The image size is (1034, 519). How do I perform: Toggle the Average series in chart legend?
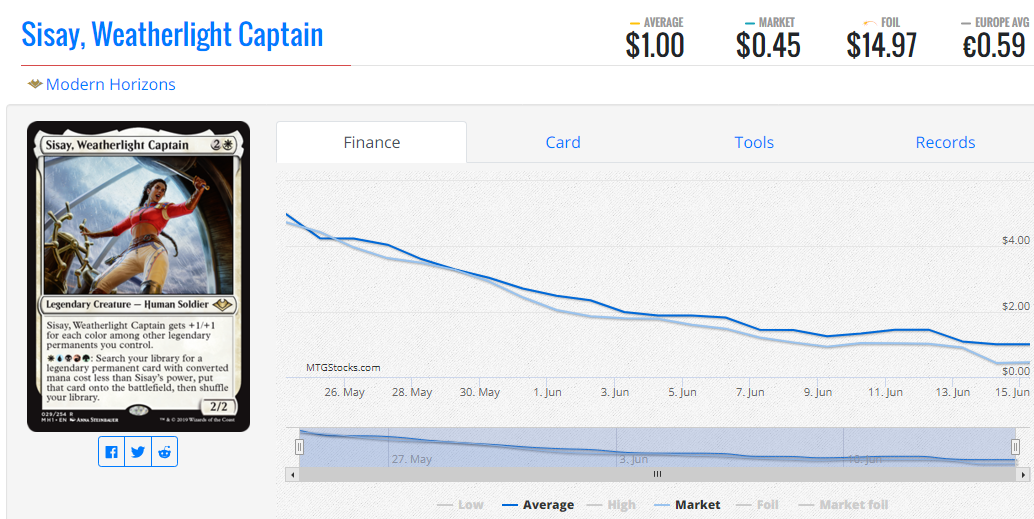pyautogui.click(x=537, y=505)
